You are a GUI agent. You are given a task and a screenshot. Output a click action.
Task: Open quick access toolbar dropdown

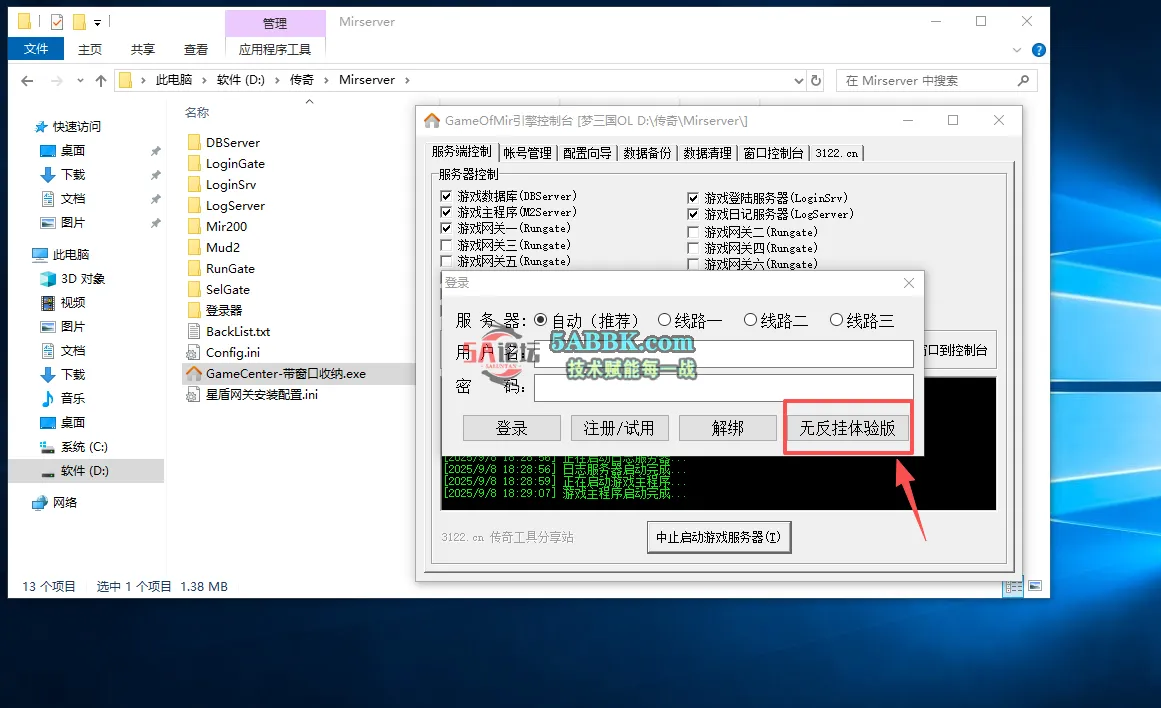(x=97, y=22)
